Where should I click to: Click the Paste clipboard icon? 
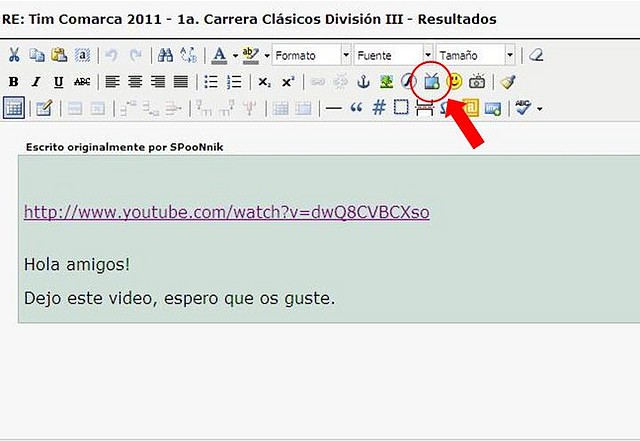60,55
